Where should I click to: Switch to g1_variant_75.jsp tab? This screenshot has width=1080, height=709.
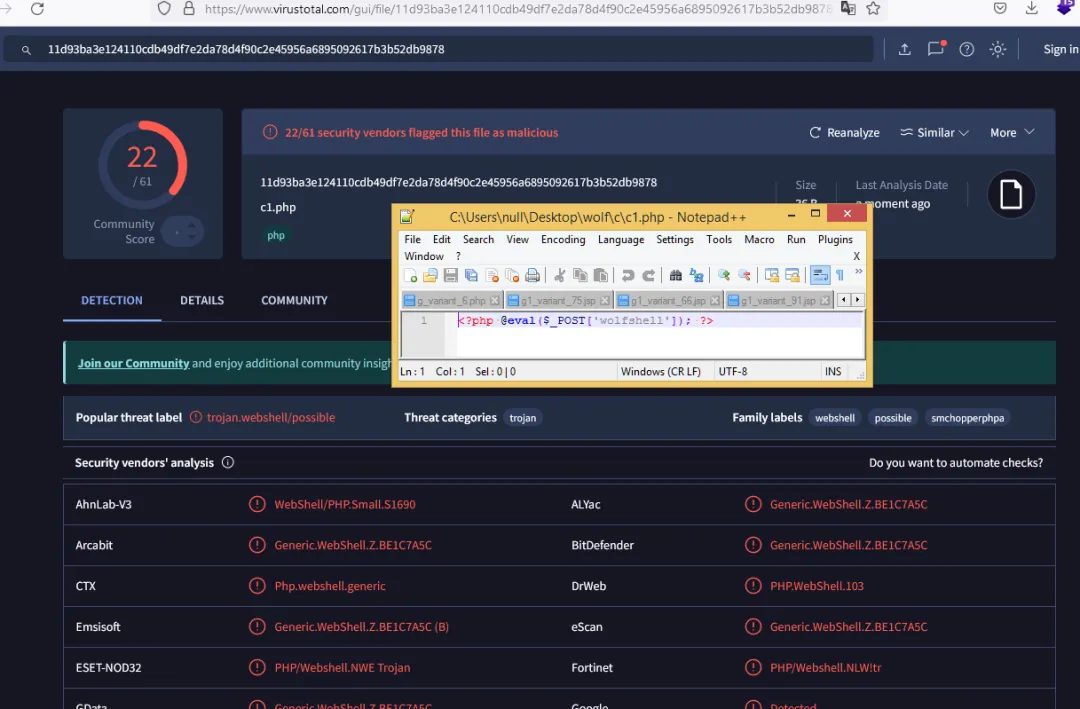[558, 300]
